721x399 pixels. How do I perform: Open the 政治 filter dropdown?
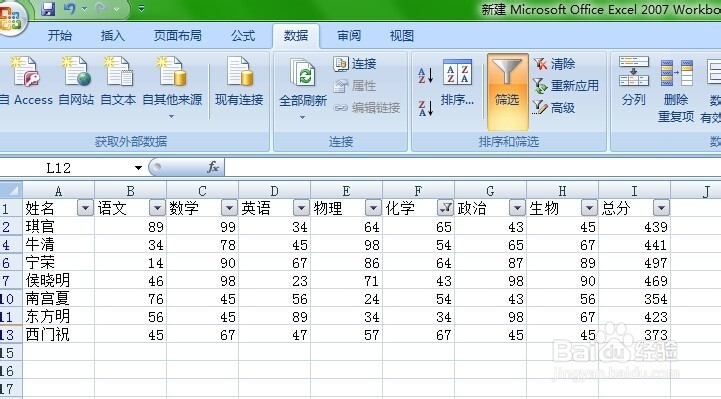tap(517, 208)
